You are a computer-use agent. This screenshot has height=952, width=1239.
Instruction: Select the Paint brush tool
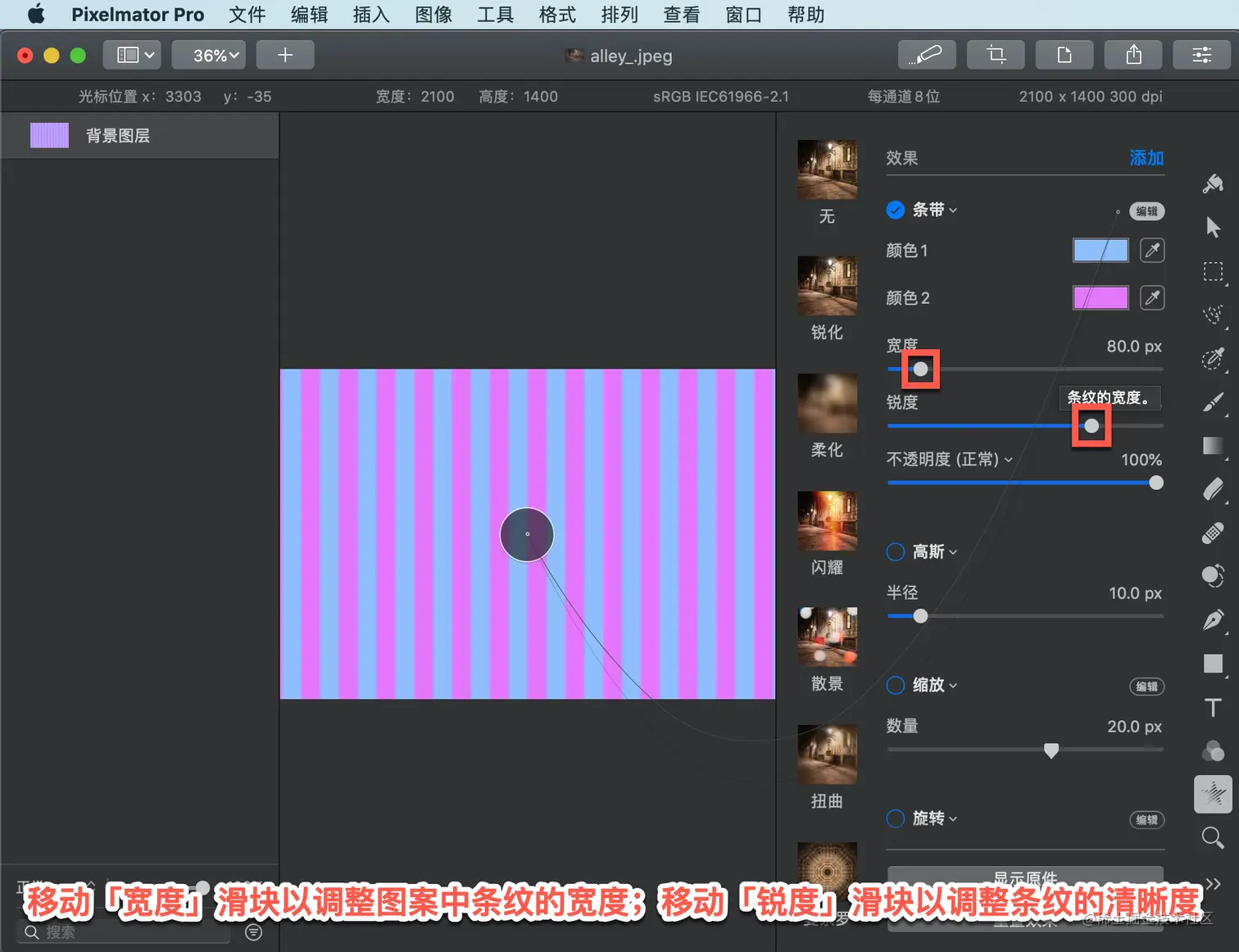[1213, 402]
